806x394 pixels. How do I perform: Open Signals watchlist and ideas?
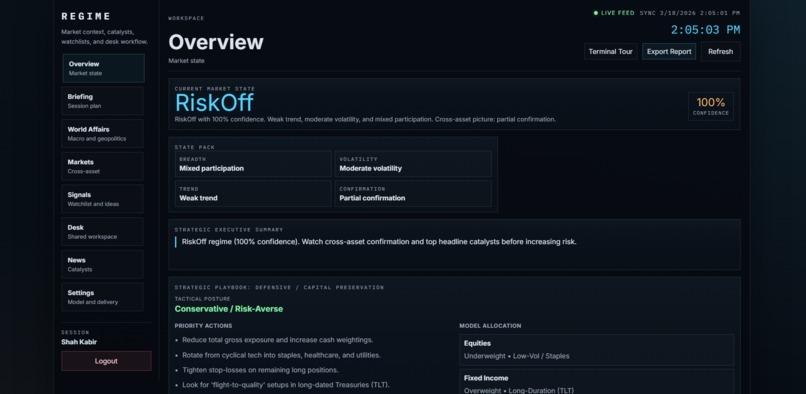(102, 199)
